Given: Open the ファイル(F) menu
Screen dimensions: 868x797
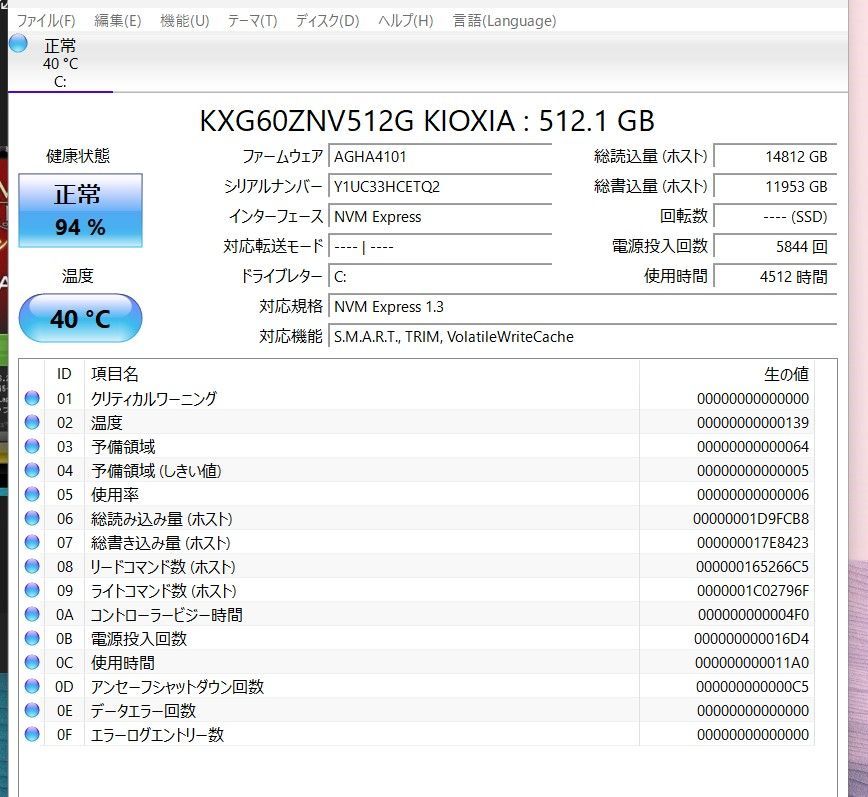Looking at the screenshot, I should [x=46, y=21].
